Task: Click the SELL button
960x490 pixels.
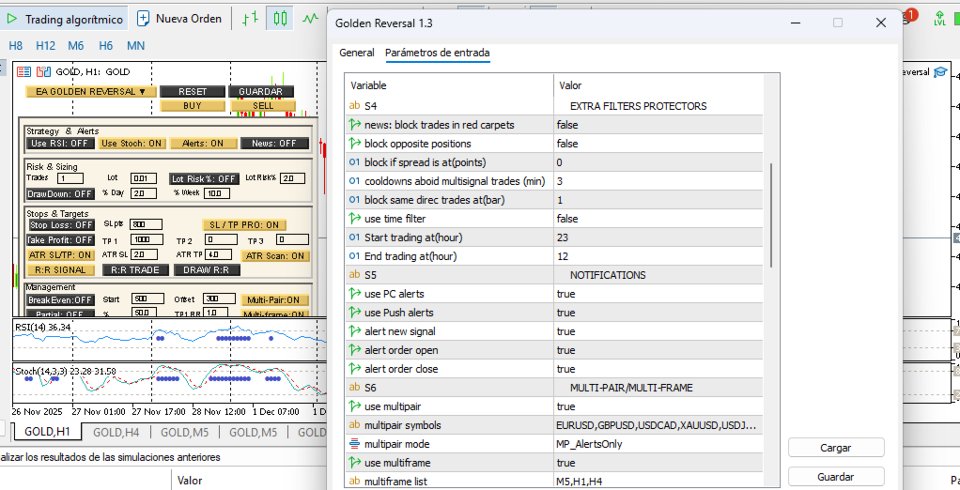Action: [263, 105]
